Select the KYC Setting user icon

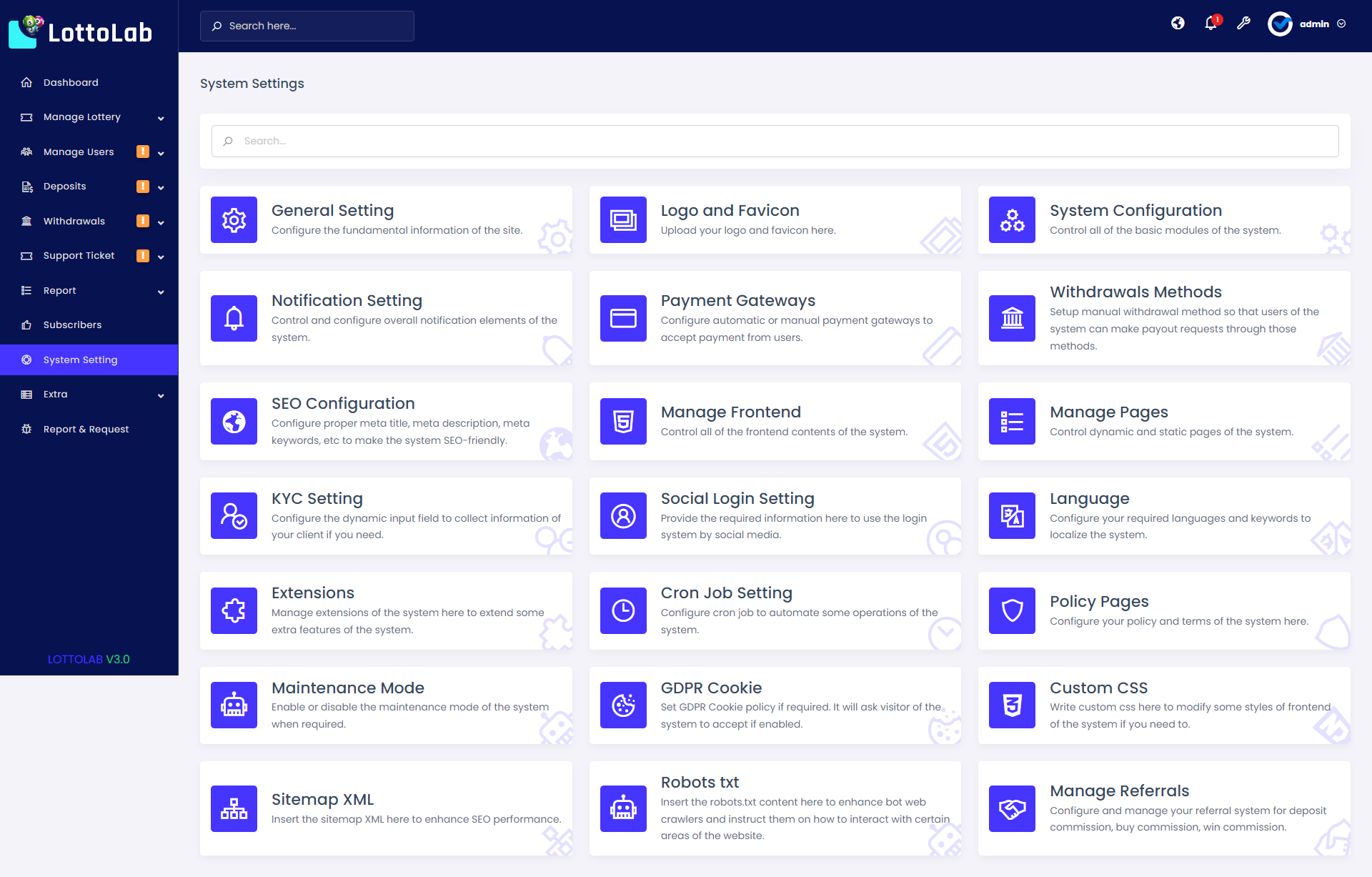pyautogui.click(x=234, y=515)
